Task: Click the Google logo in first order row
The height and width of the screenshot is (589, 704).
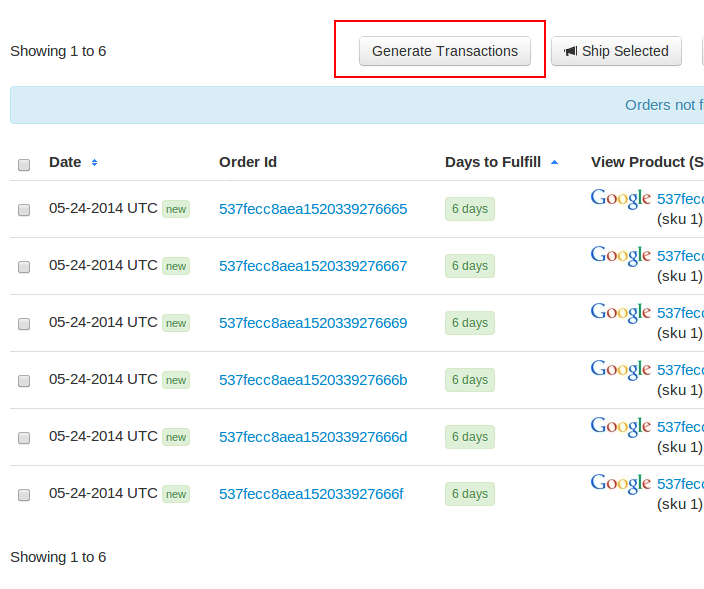Action: (x=620, y=199)
